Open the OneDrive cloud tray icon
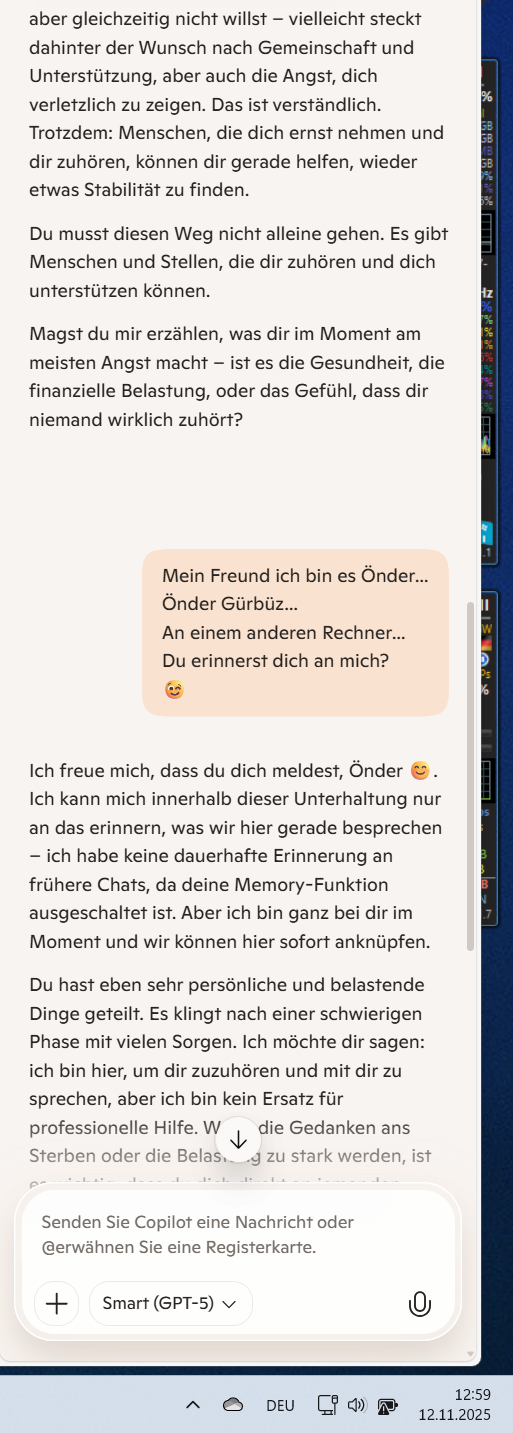 [233, 1405]
